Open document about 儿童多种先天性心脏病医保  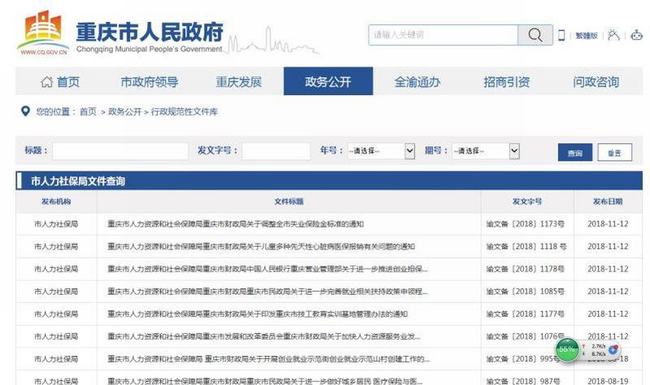coord(261,246)
